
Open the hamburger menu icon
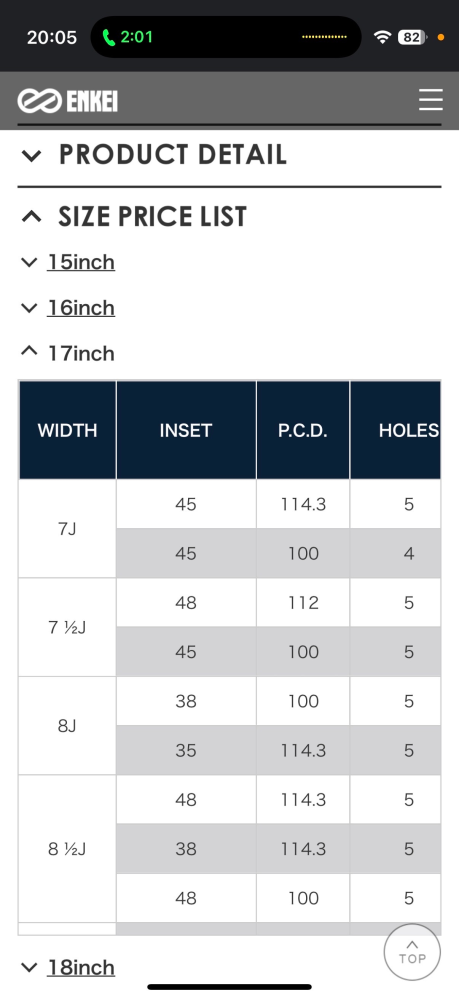click(x=430, y=100)
